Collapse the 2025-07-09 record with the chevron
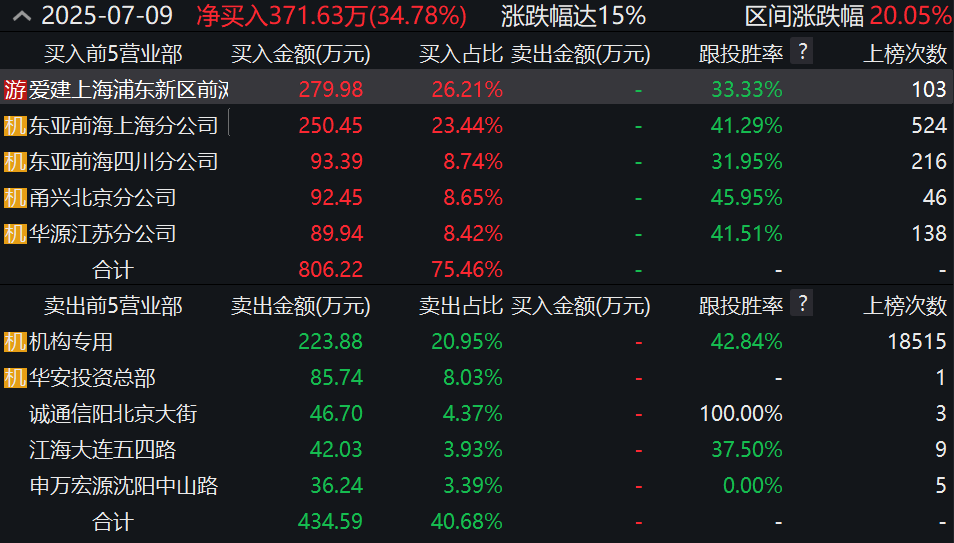The height and width of the screenshot is (543, 954). pyautogui.click(x=21, y=16)
